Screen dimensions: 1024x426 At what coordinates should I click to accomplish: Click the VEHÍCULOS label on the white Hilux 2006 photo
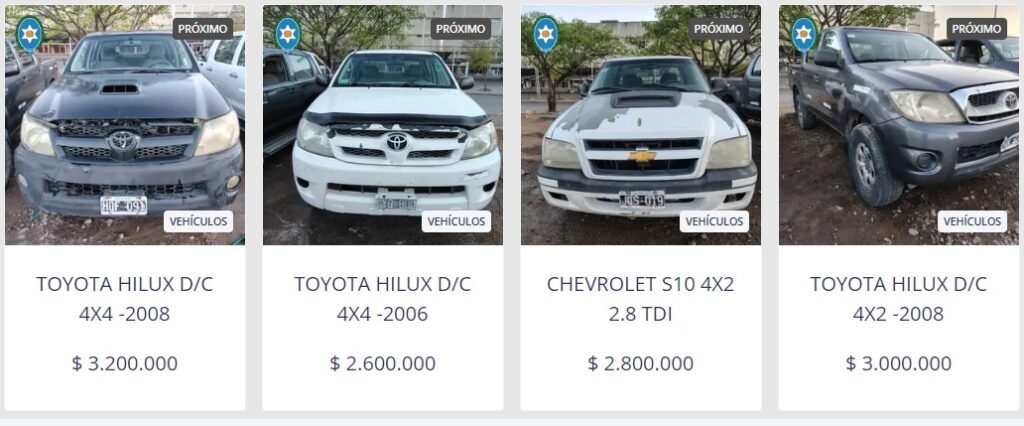[x=456, y=221]
